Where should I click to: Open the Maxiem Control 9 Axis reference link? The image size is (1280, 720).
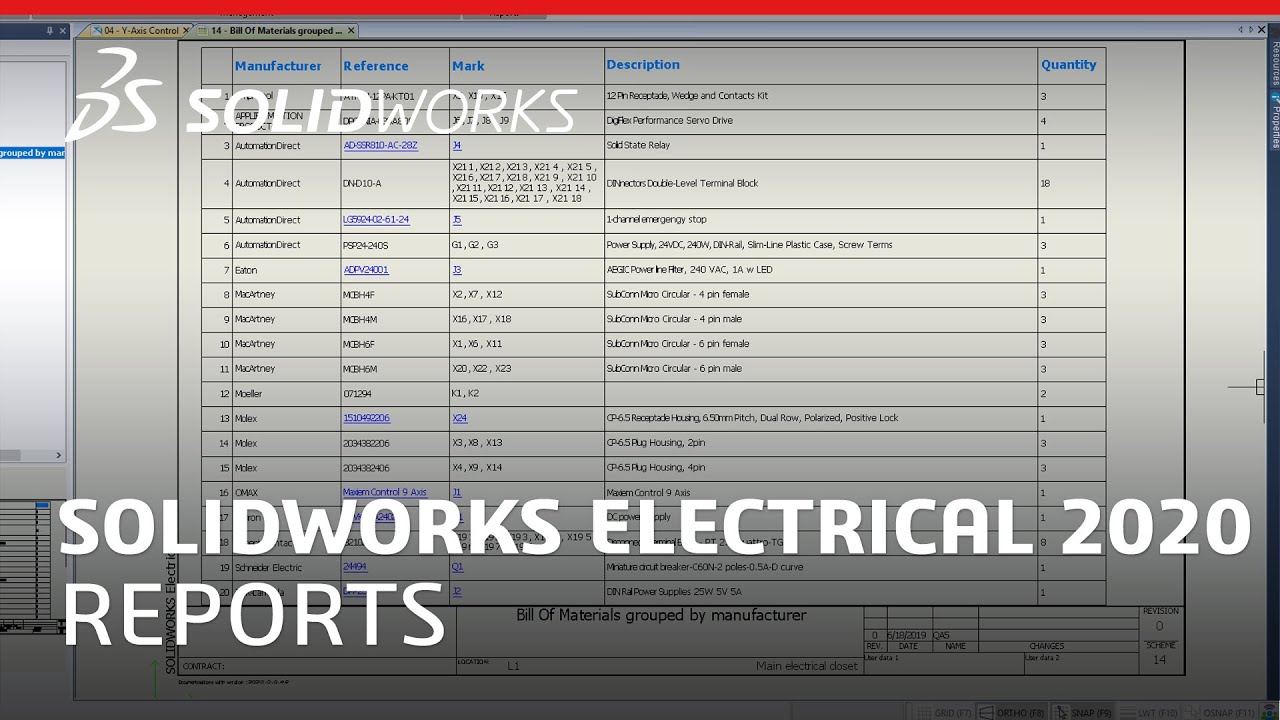[x=384, y=493]
